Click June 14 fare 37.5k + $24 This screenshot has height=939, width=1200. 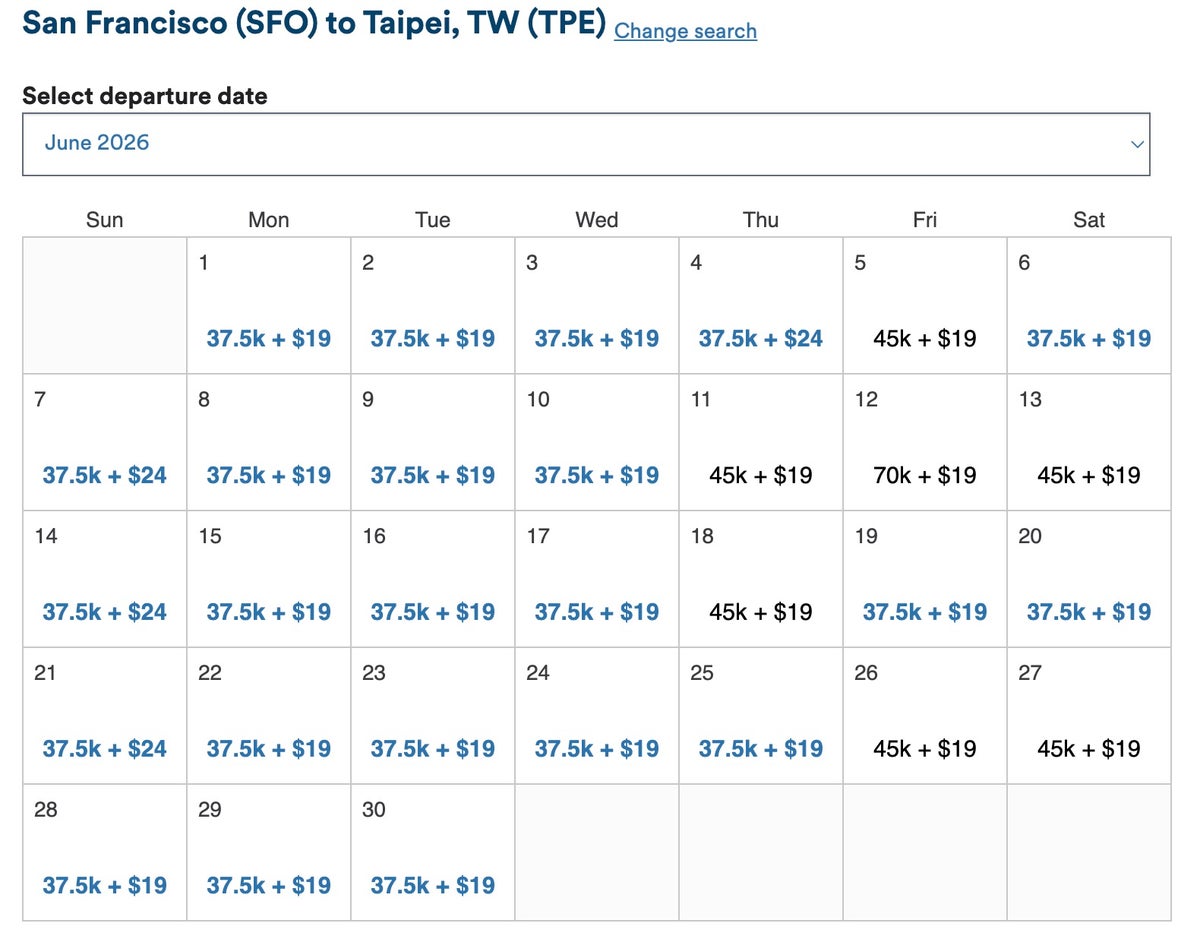click(x=104, y=612)
